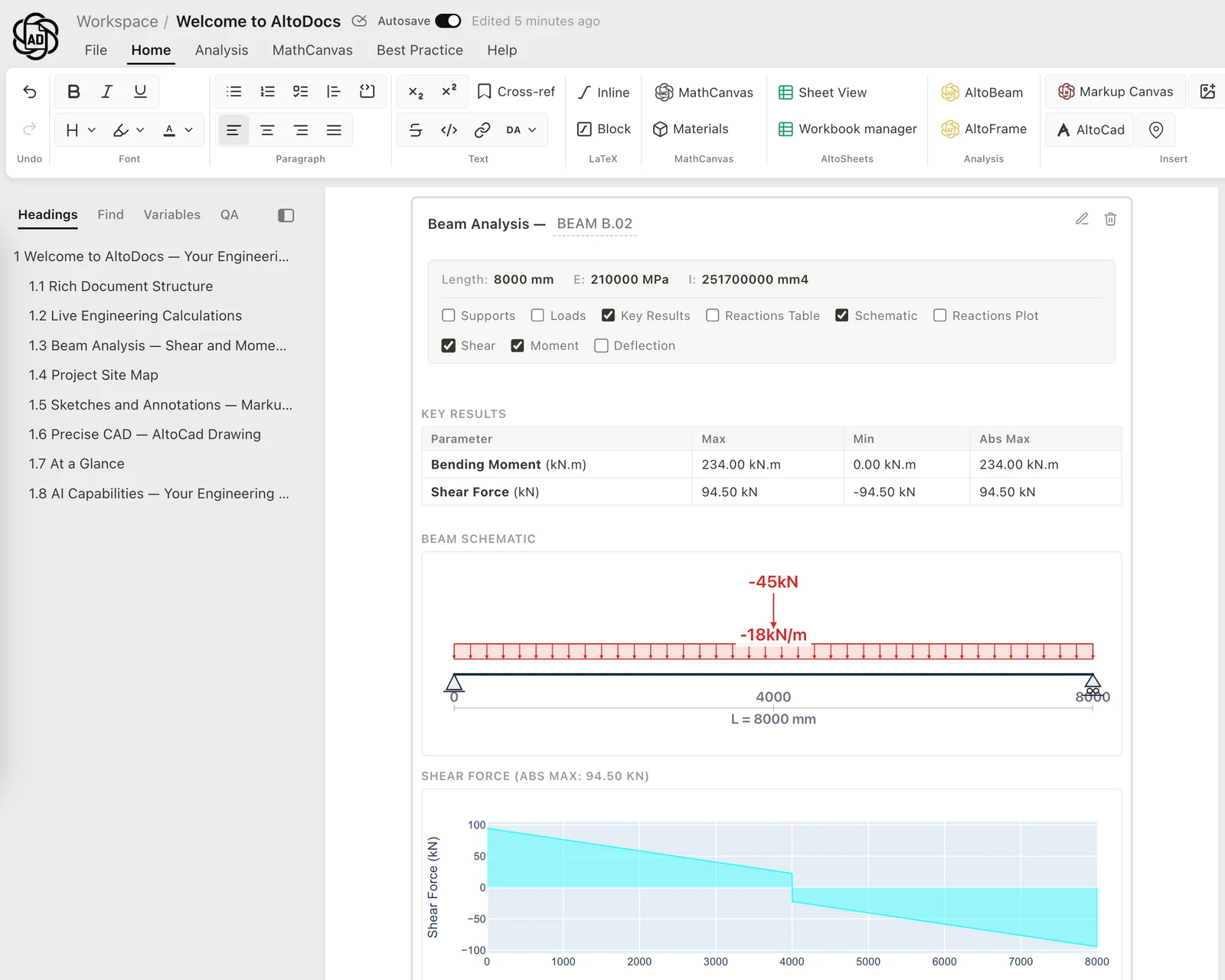1225x980 pixels.
Task: Insert a bulleted list
Action: click(x=234, y=92)
